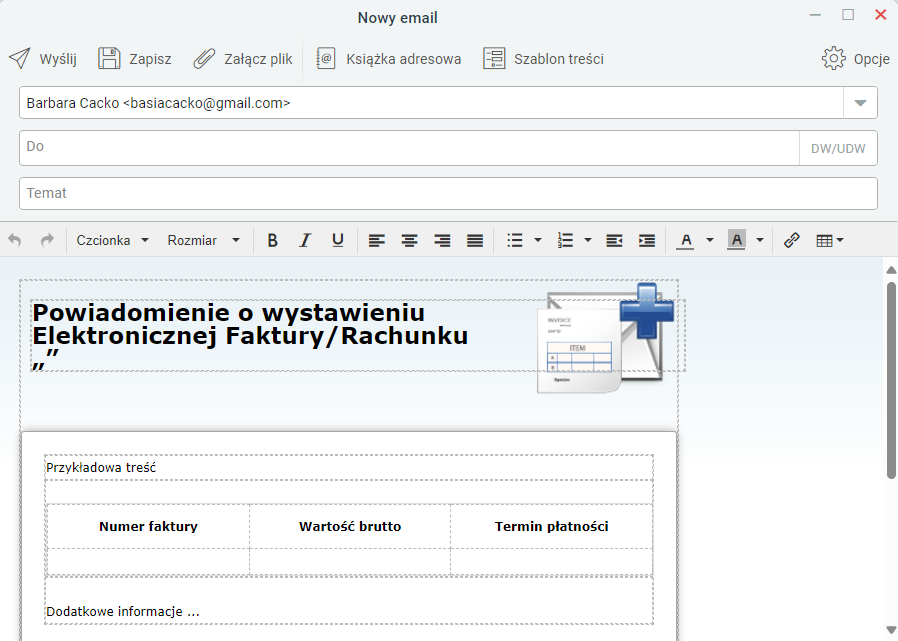
Task: Open the Rozmiar size dropdown
Action: point(203,240)
